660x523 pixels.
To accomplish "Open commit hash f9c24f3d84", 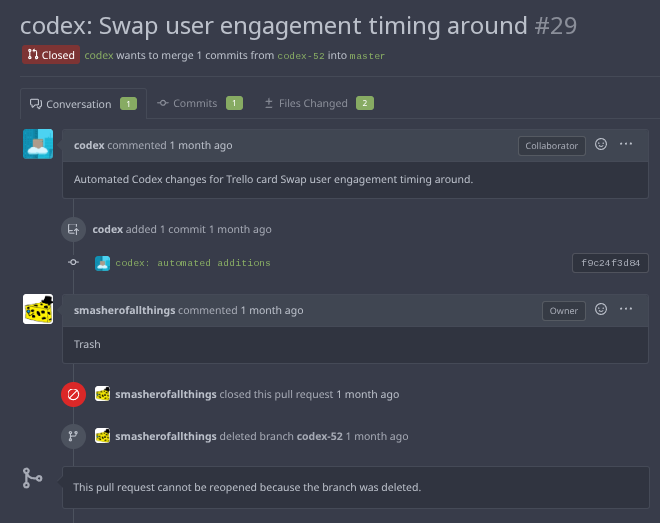I will [x=610, y=263].
